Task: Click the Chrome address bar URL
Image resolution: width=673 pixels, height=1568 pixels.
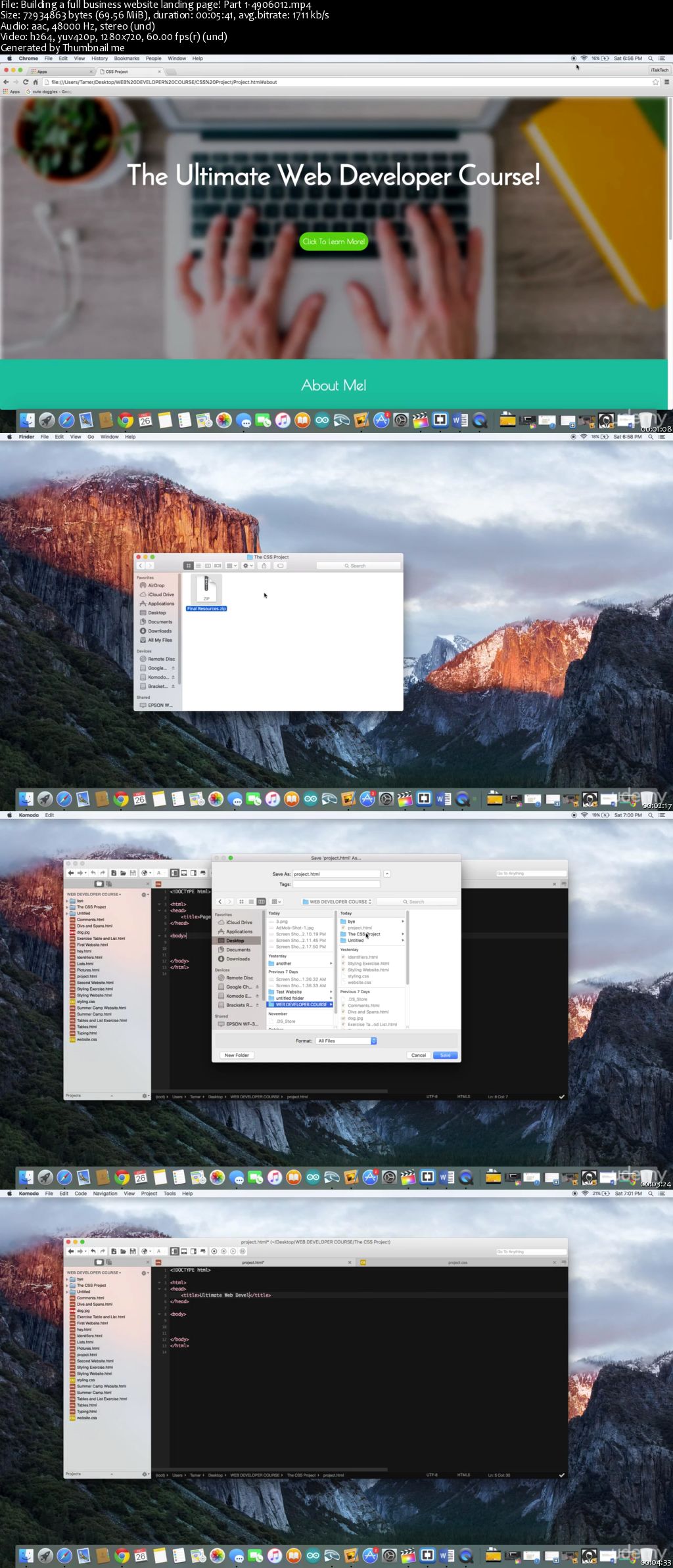Action: click(164, 82)
